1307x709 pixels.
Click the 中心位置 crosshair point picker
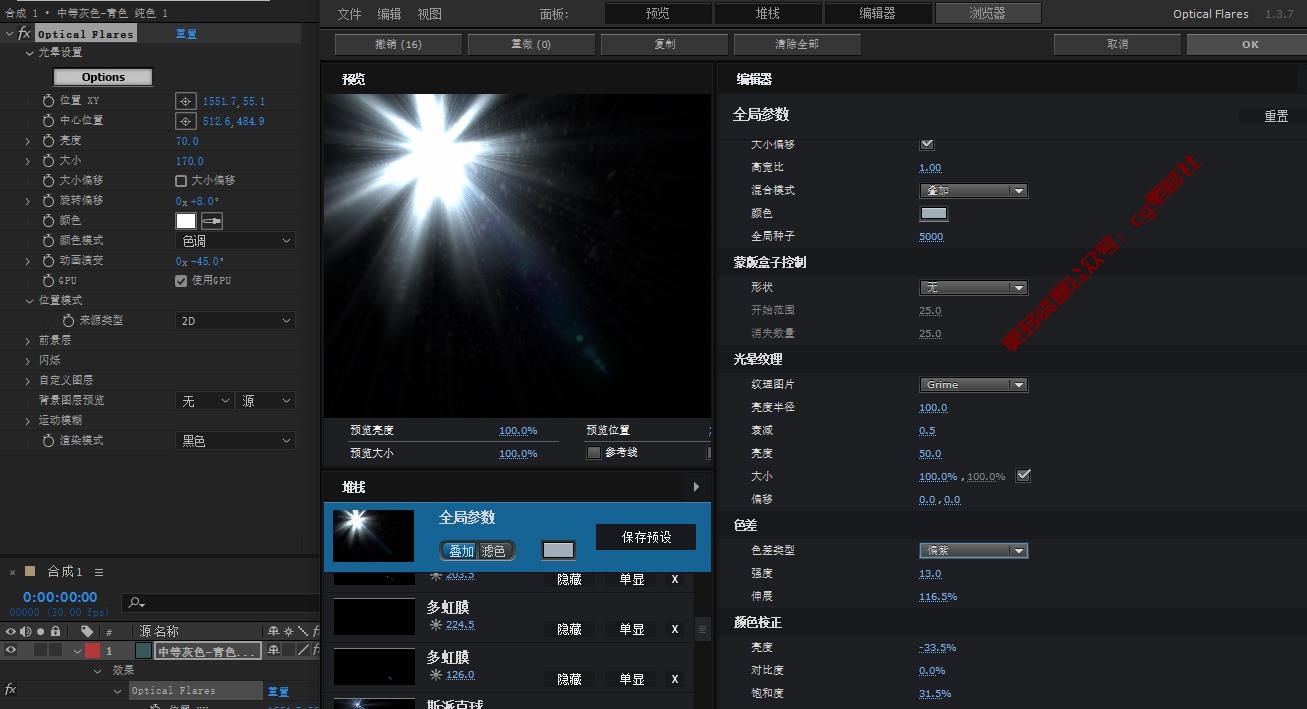point(185,121)
